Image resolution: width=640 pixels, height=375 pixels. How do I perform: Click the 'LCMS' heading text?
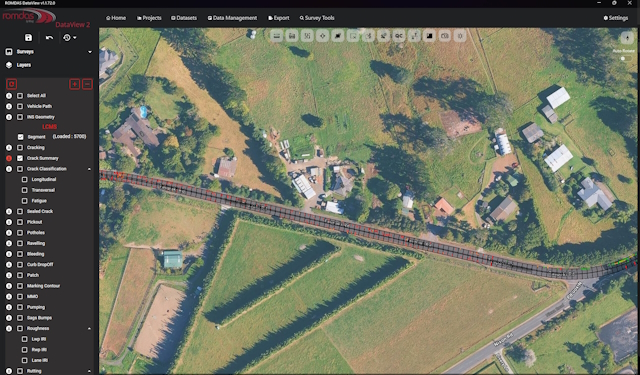pyautogui.click(x=49, y=127)
